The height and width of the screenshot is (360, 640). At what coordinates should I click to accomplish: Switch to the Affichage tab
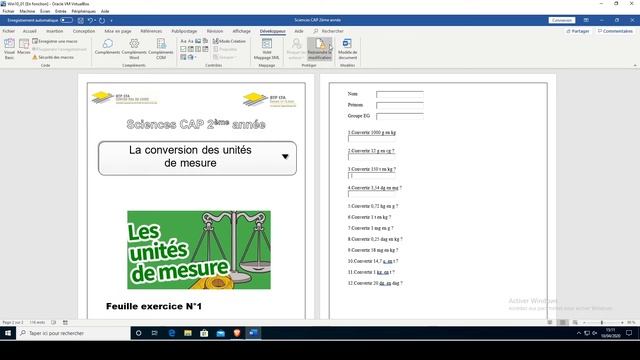coord(242,31)
